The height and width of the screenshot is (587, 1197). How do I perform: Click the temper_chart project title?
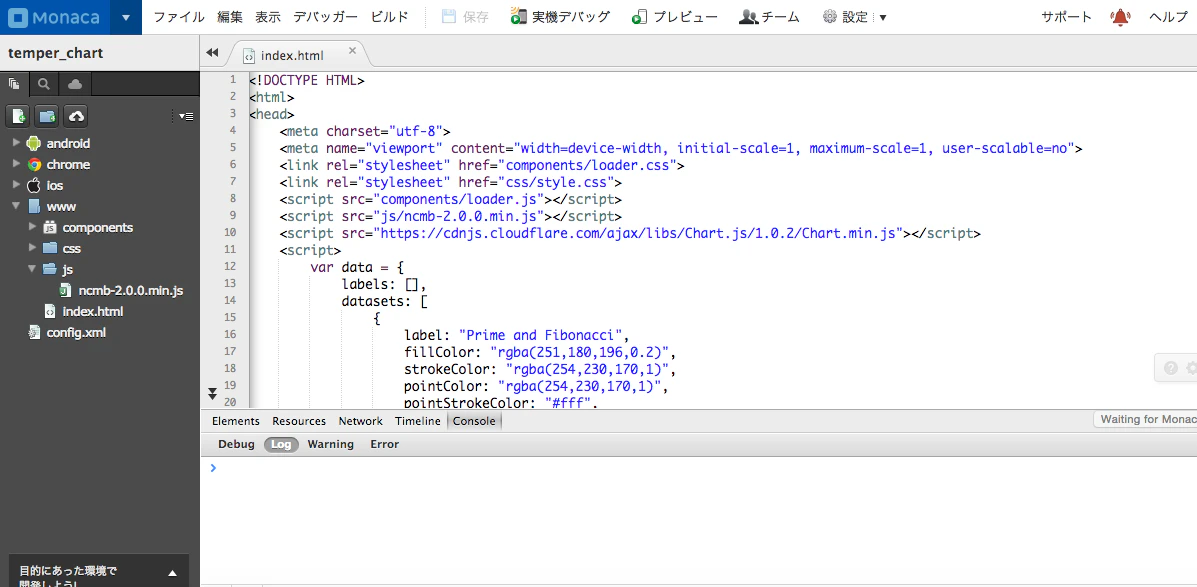tap(55, 53)
